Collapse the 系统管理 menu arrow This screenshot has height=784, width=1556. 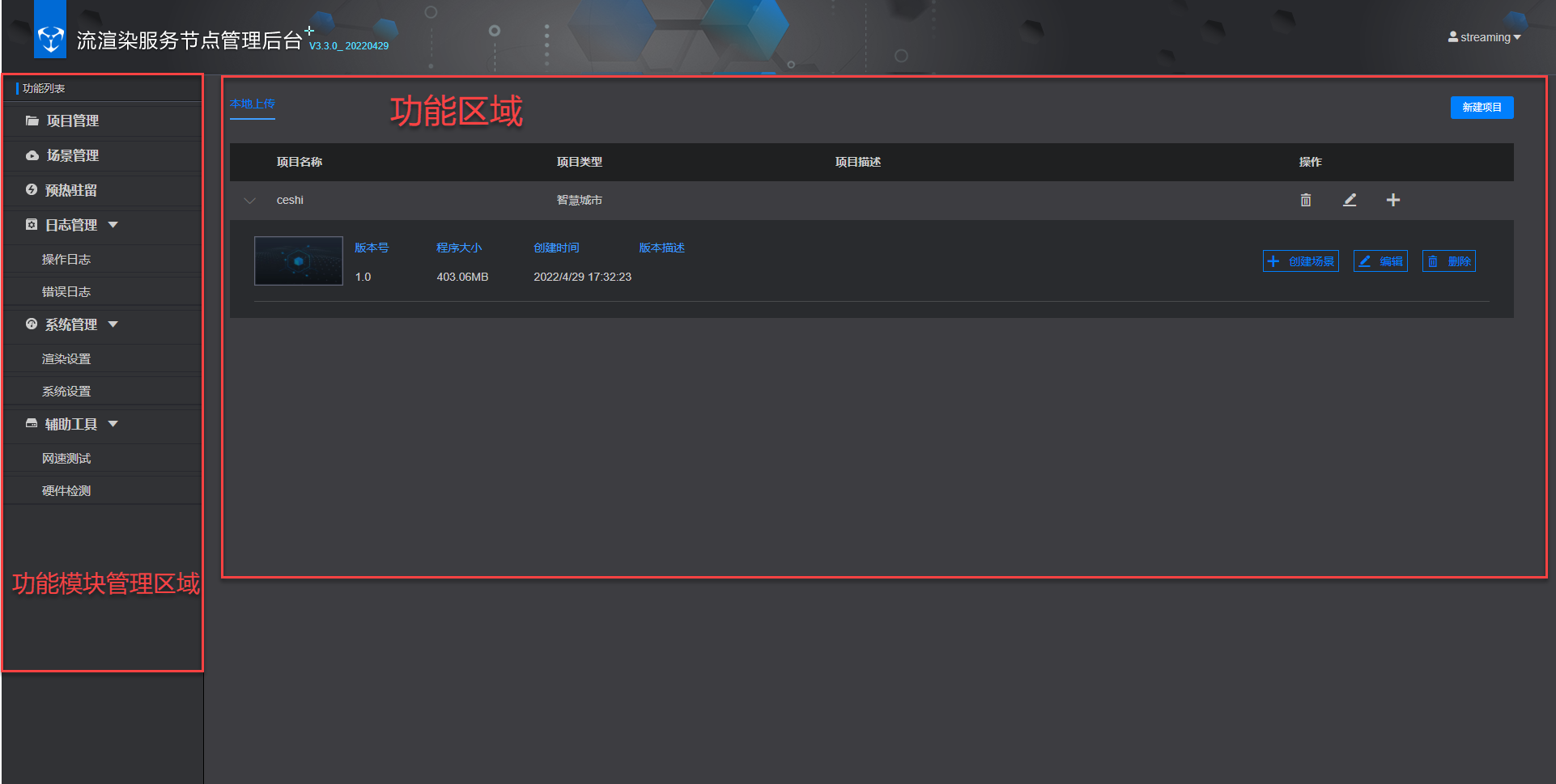pos(113,324)
